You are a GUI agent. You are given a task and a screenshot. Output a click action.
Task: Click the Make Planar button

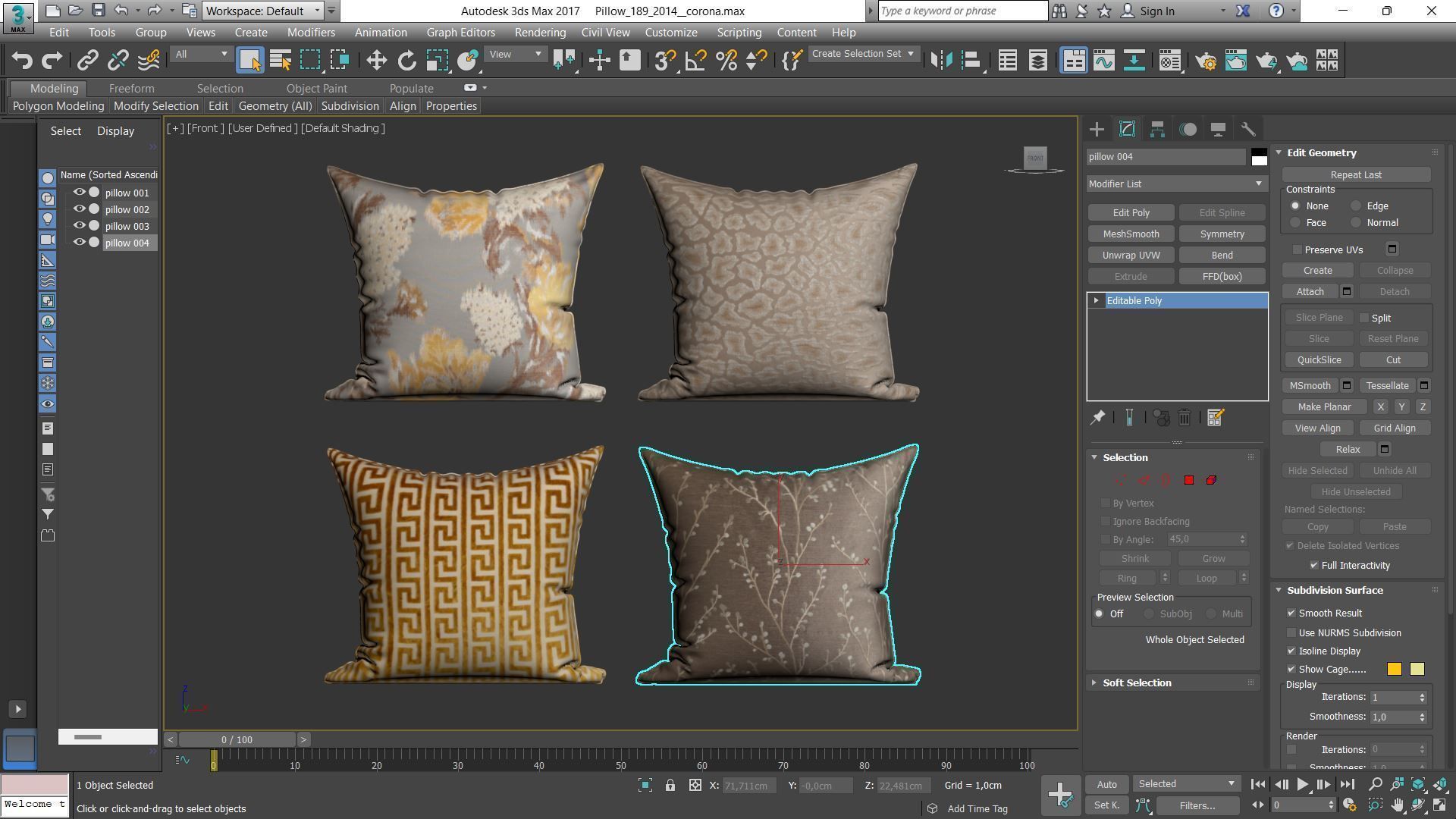click(1324, 406)
